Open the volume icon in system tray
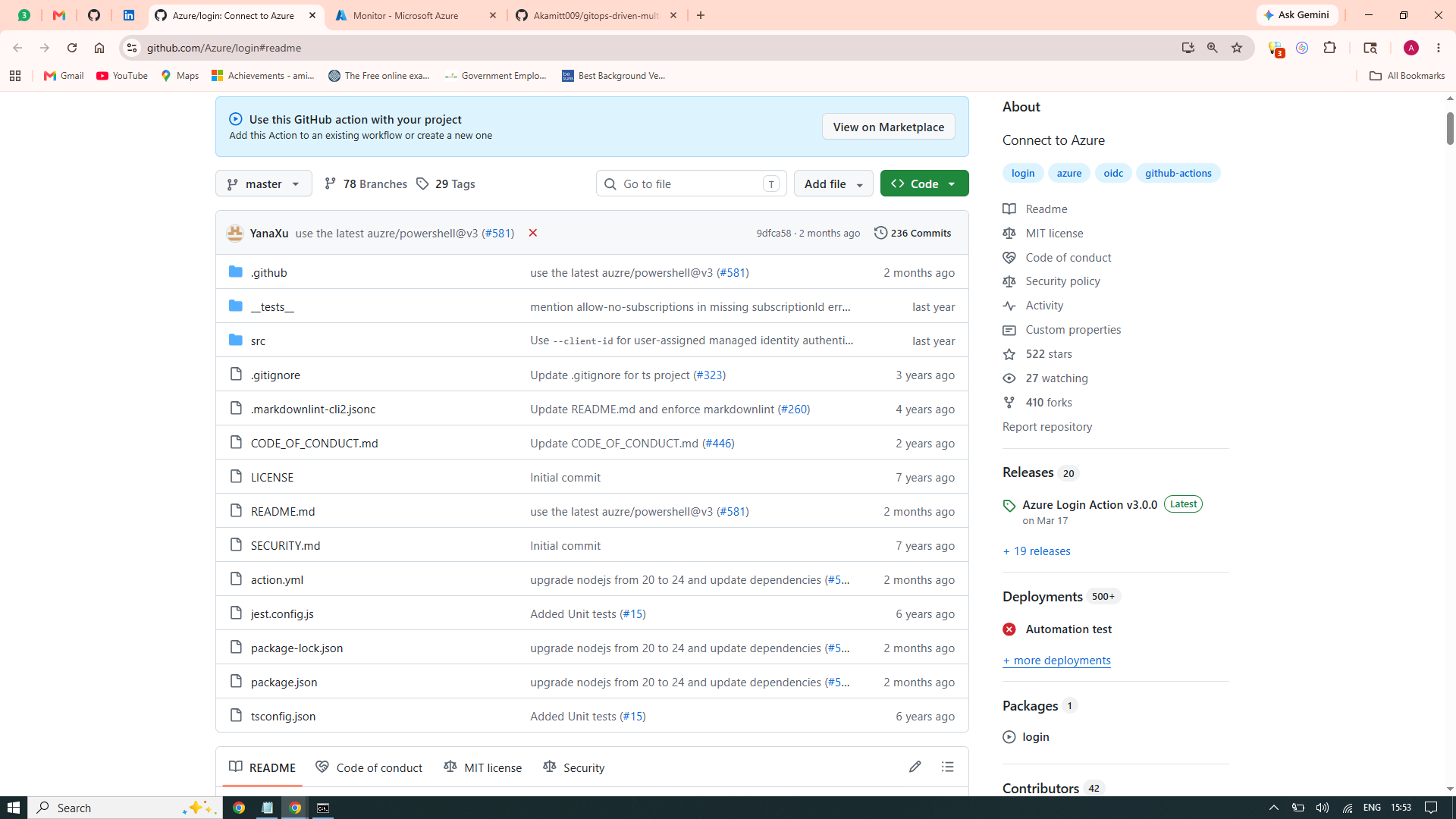This screenshot has width=1456, height=819. [x=1323, y=808]
